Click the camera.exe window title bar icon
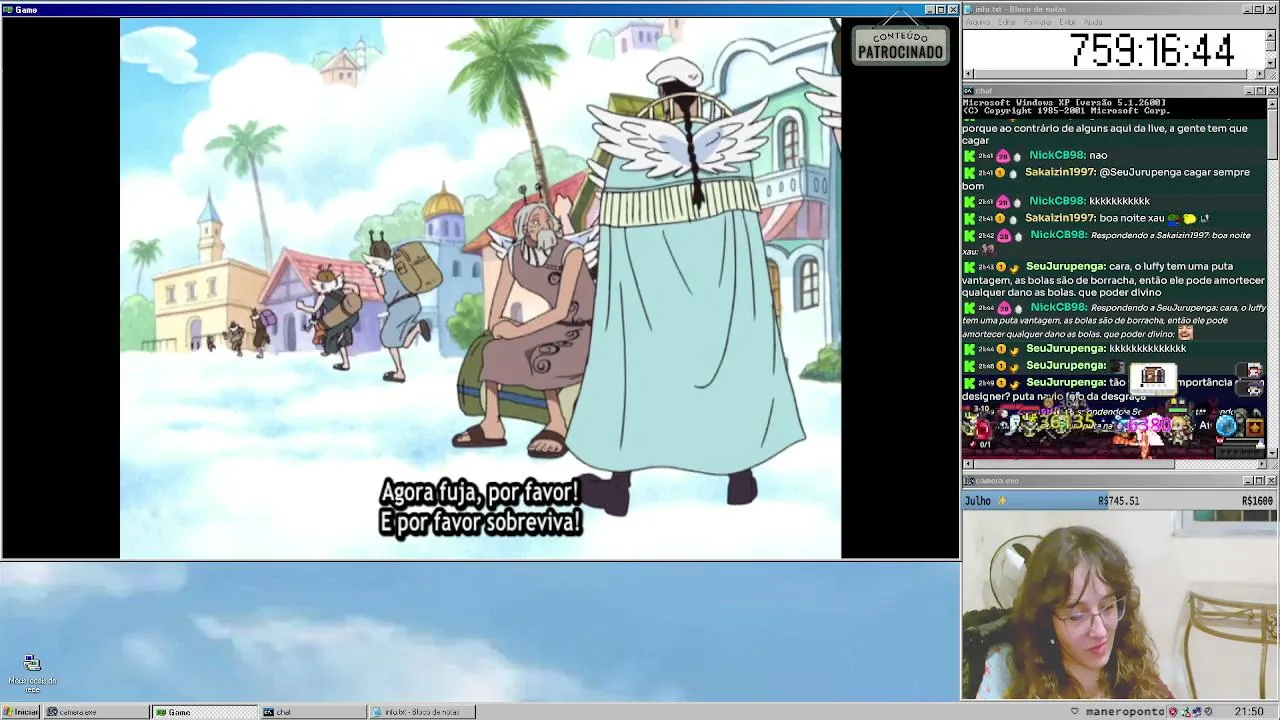The image size is (1280, 720). point(969,481)
